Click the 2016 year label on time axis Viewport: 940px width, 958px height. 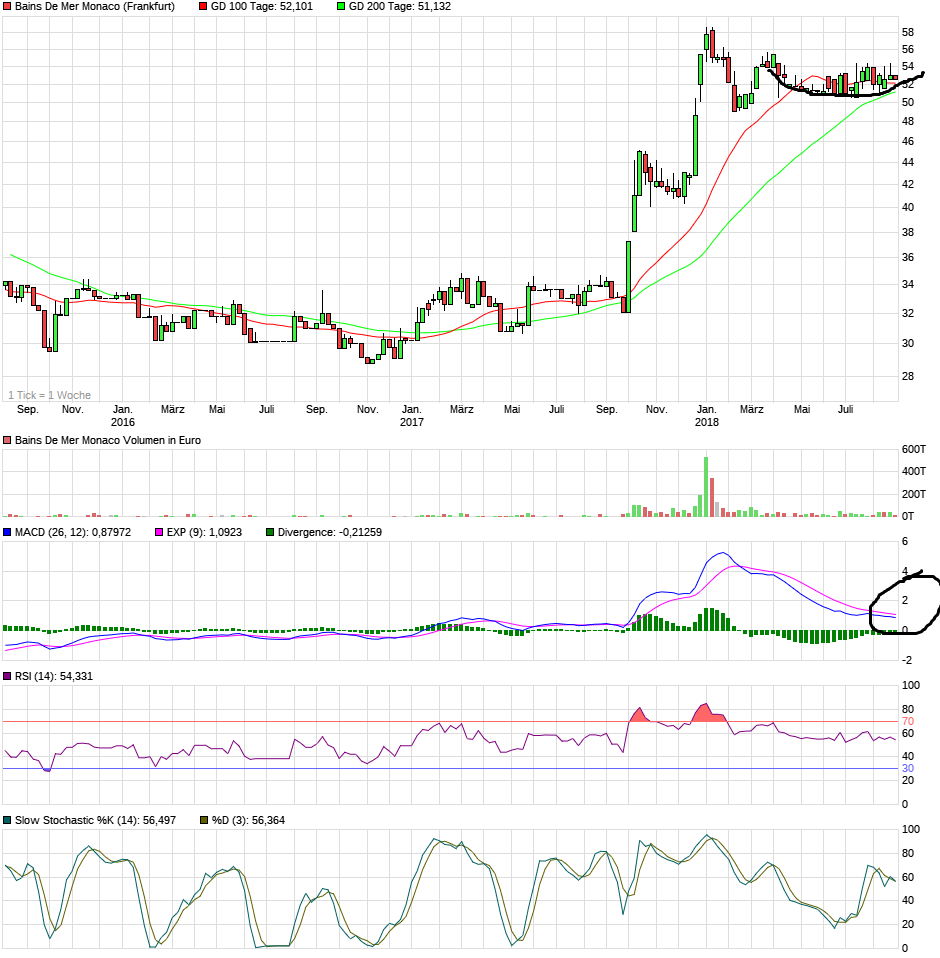pyautogui.click(x=122, y=422)
